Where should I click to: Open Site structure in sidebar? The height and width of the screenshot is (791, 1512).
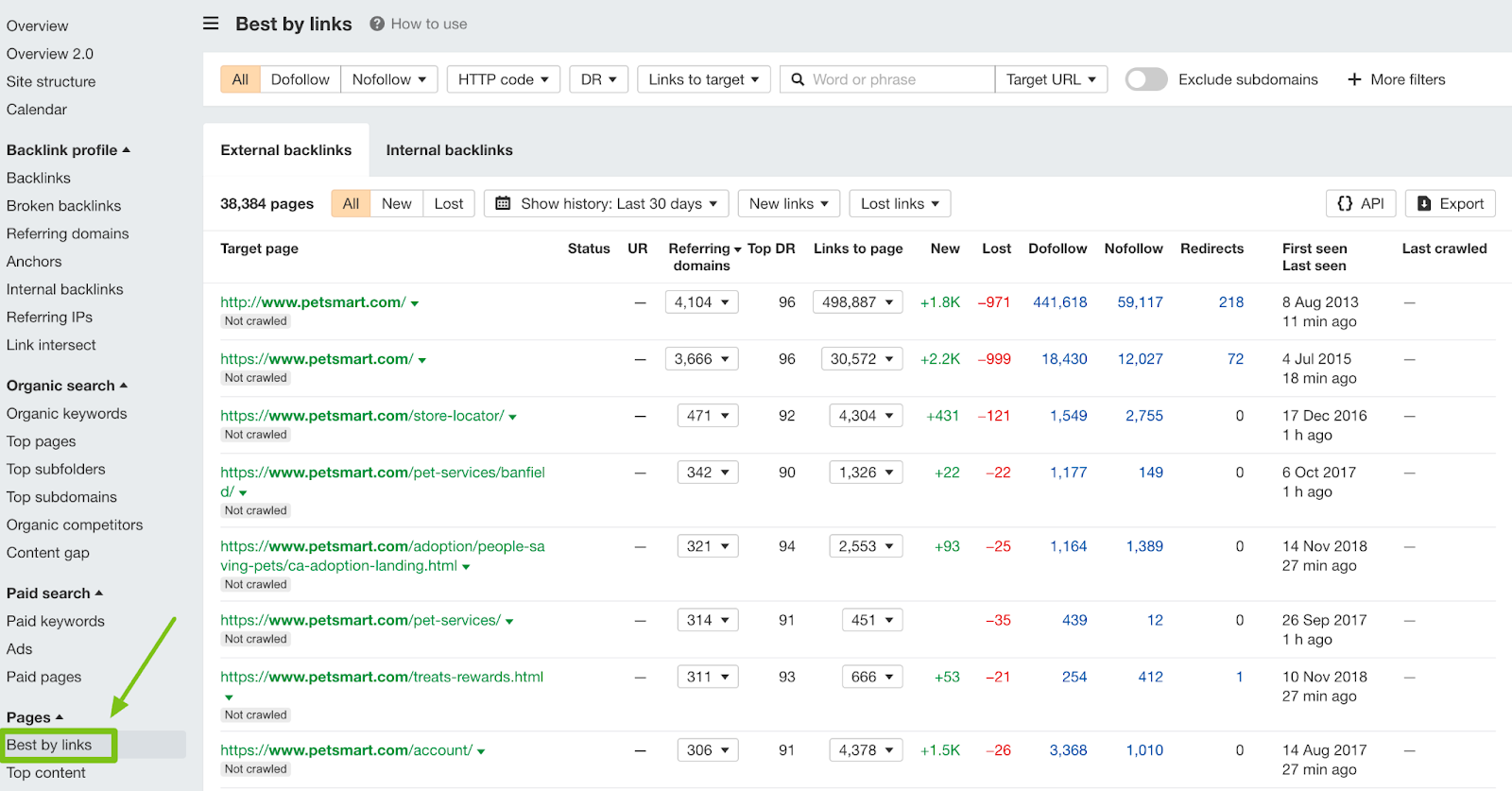point(51,81)
